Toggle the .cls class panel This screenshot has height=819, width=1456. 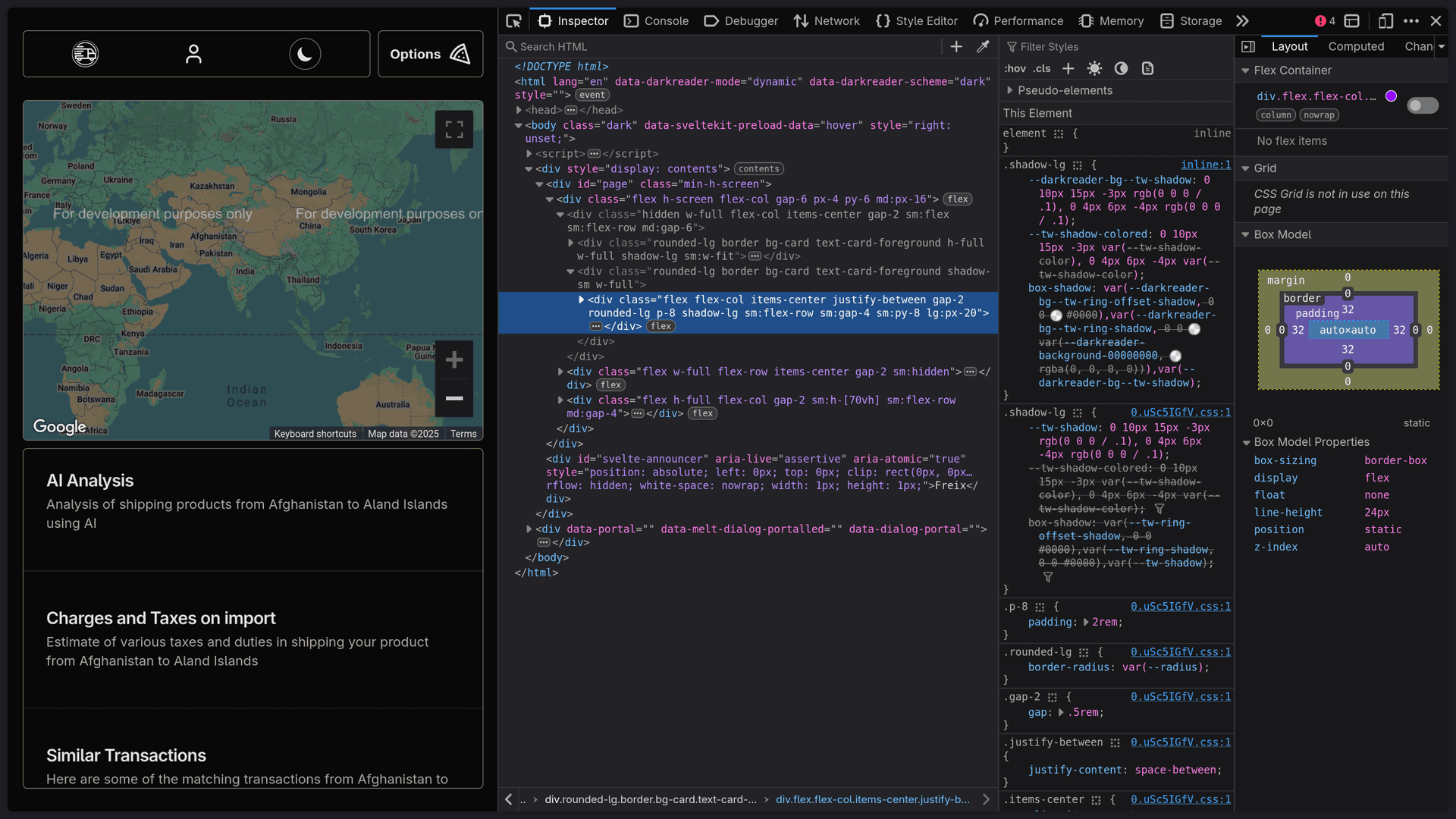[x=1042, y=68]
